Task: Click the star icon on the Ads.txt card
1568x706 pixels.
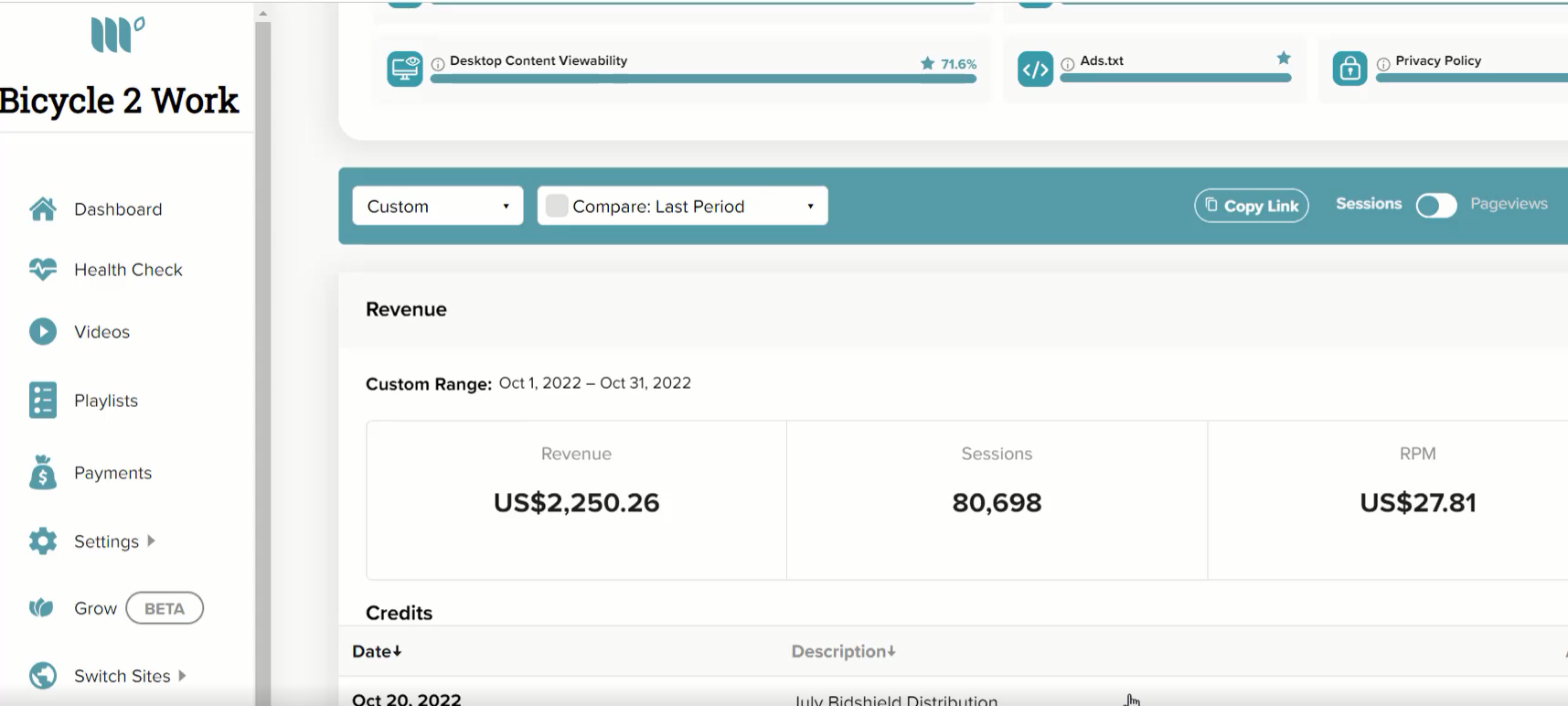Action: [1284, 59]
